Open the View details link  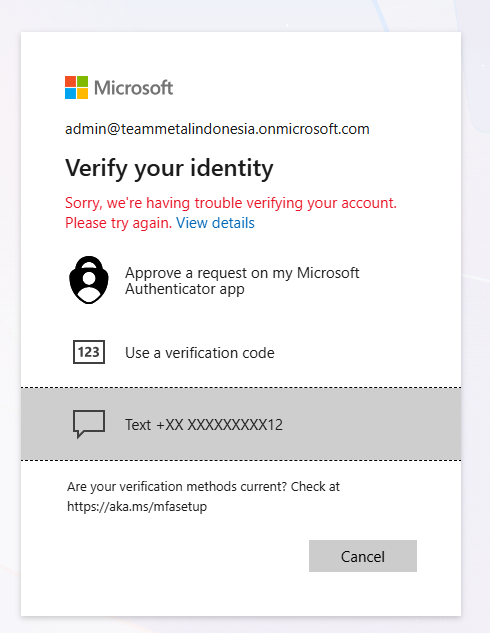tap(215, 223)
